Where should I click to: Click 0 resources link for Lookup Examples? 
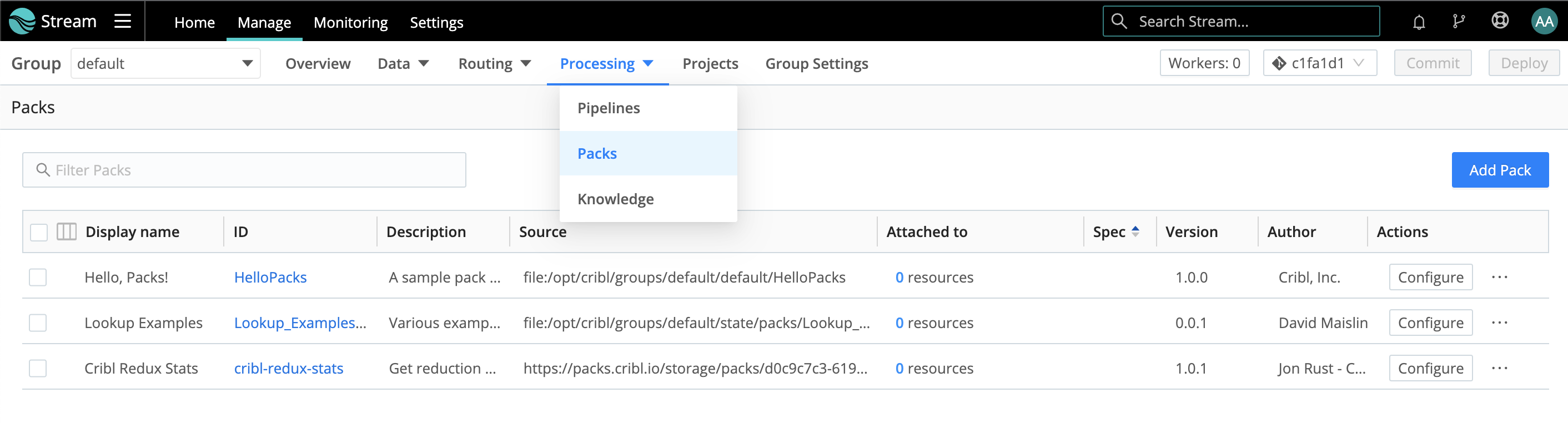934,323
